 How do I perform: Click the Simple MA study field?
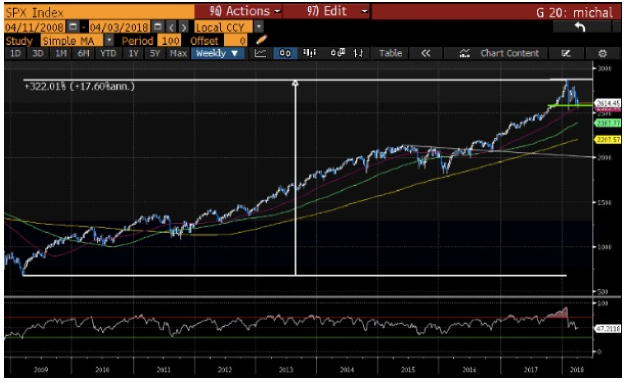click(x=72, y=41)
